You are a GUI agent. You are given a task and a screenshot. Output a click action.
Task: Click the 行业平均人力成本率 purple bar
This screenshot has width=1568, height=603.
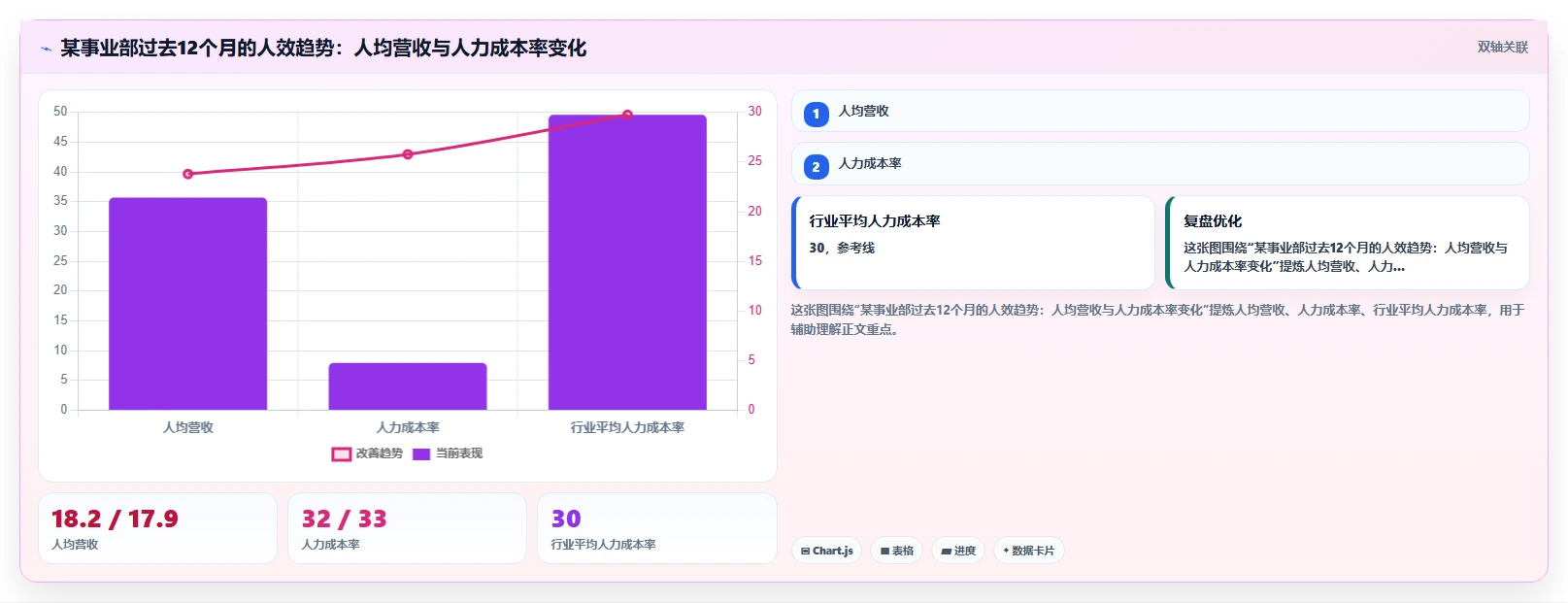(x=627, y=262)
